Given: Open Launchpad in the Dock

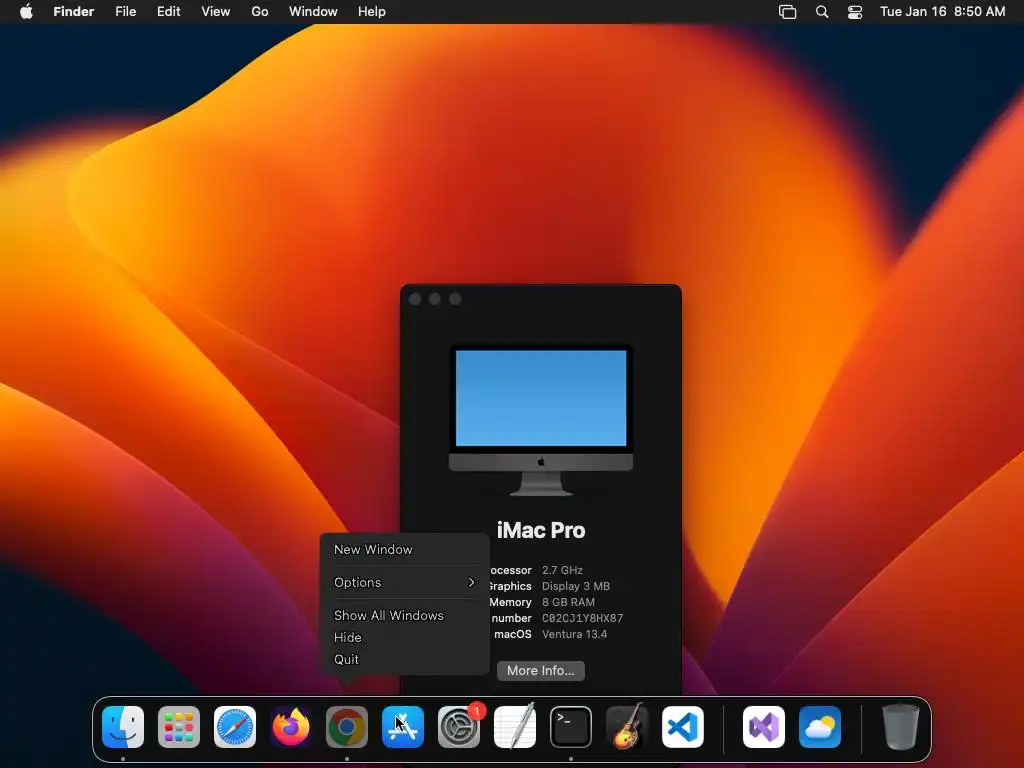Looking at the screenshot, I should pyautogui.click(x=179, y=727).
